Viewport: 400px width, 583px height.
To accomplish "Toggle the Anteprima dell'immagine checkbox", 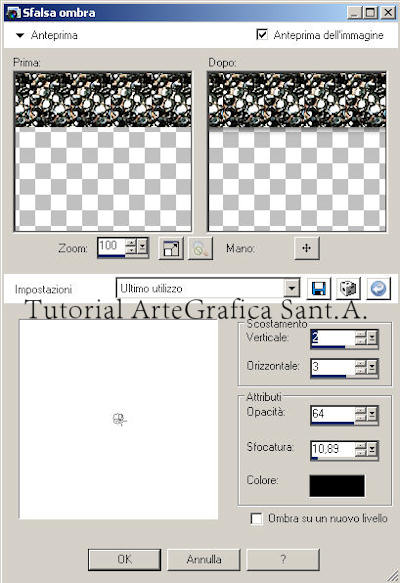I will [x=262, y=35].
